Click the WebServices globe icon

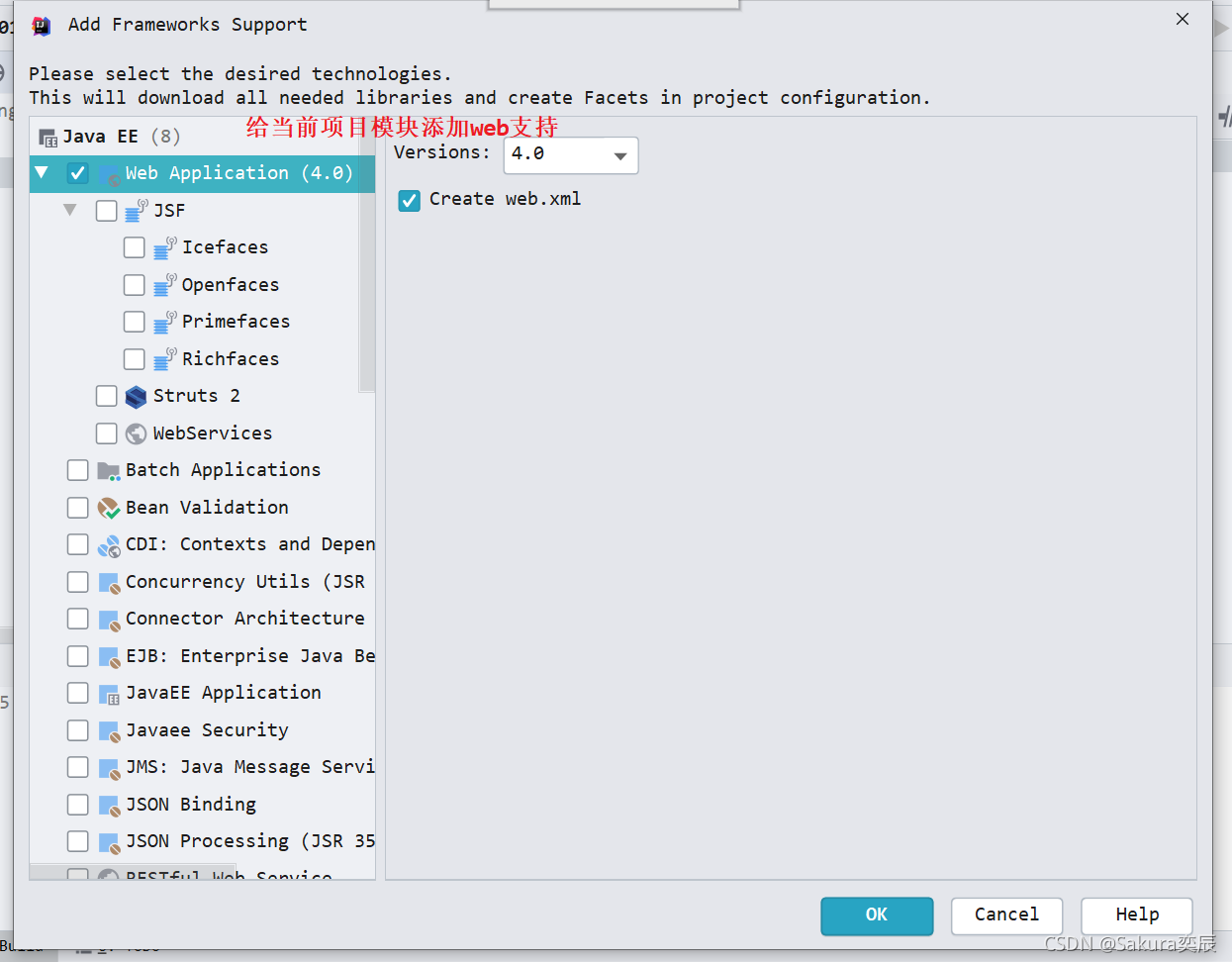[x=137, y=433]
